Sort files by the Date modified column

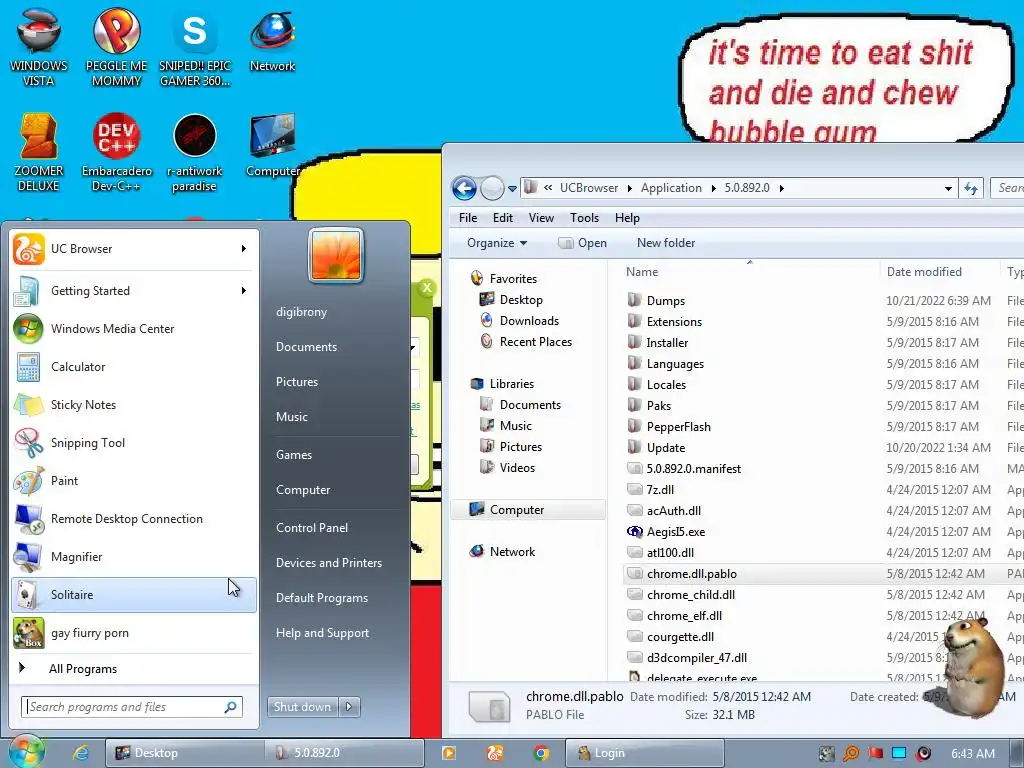click(x=939, y=272)
